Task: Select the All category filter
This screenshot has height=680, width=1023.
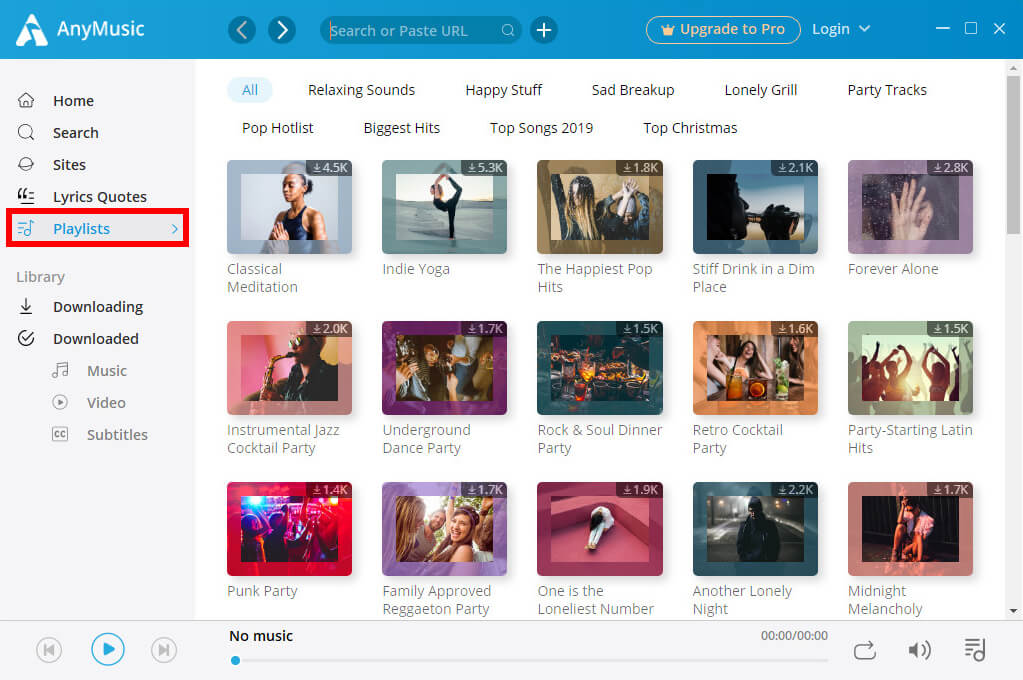Action: [250, 90]
